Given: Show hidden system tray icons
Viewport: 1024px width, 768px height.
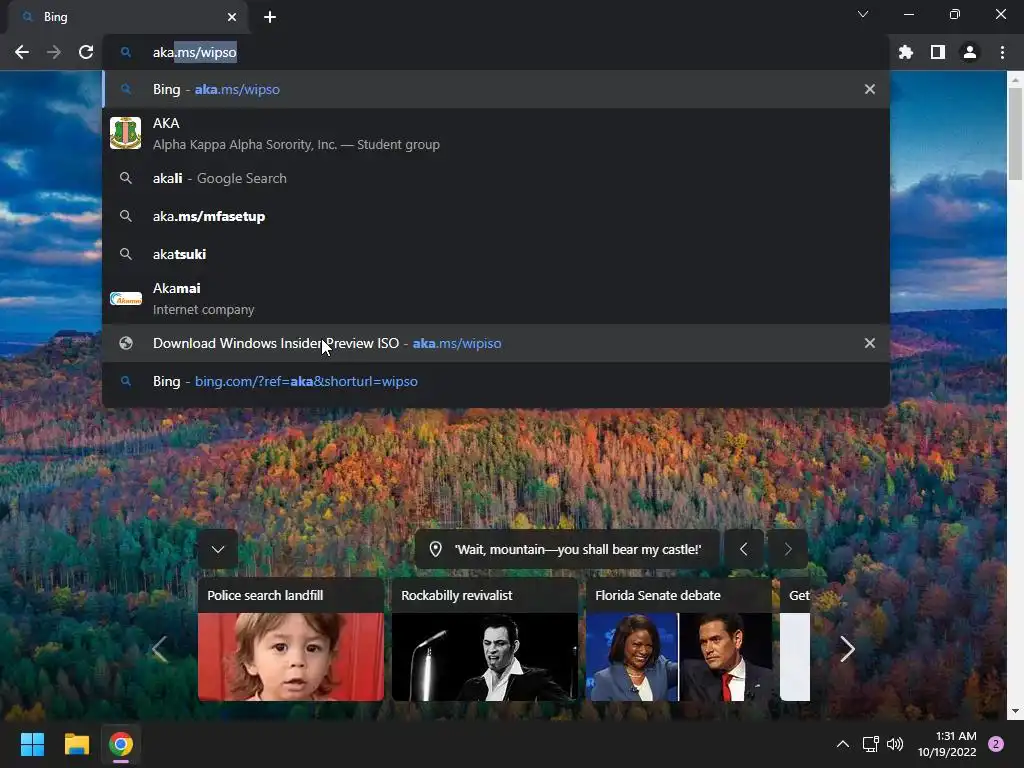Looking at the screenshot, I should click(x=843, y=744).
